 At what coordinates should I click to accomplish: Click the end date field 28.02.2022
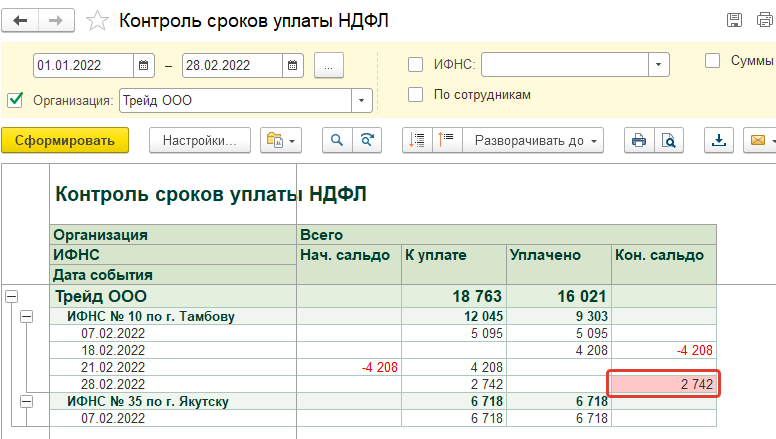click(x=232, y=65)
